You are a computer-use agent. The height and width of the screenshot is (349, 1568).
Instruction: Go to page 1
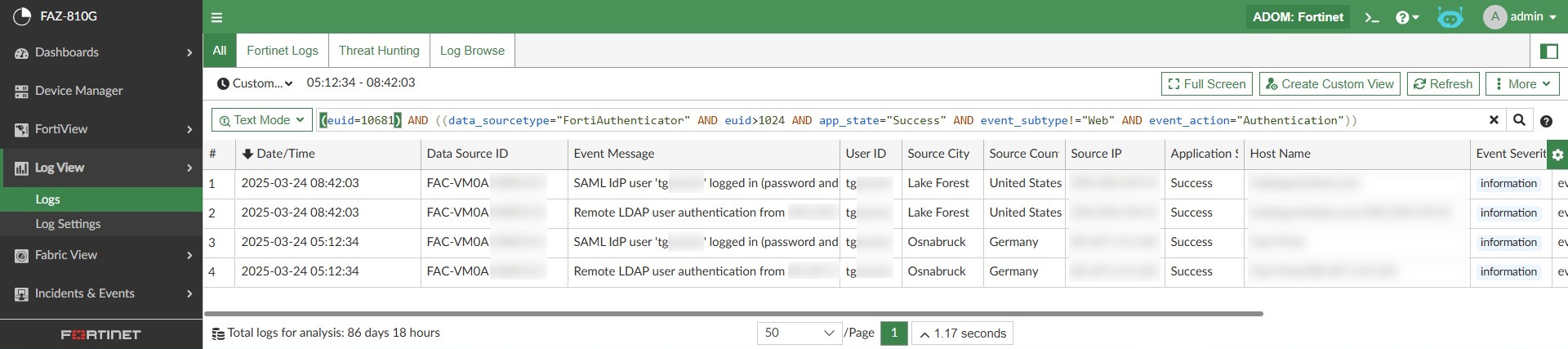tap(894, 333)
